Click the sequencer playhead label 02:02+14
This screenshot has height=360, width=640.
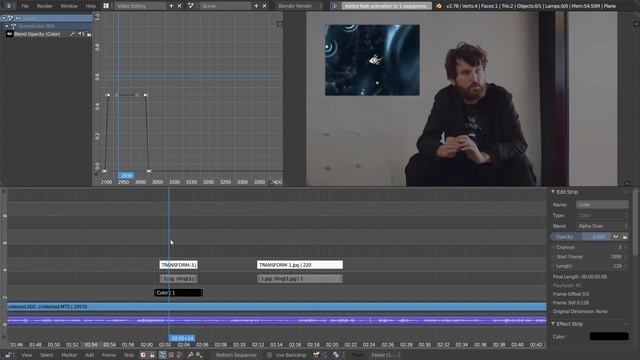tap(182, 338)
